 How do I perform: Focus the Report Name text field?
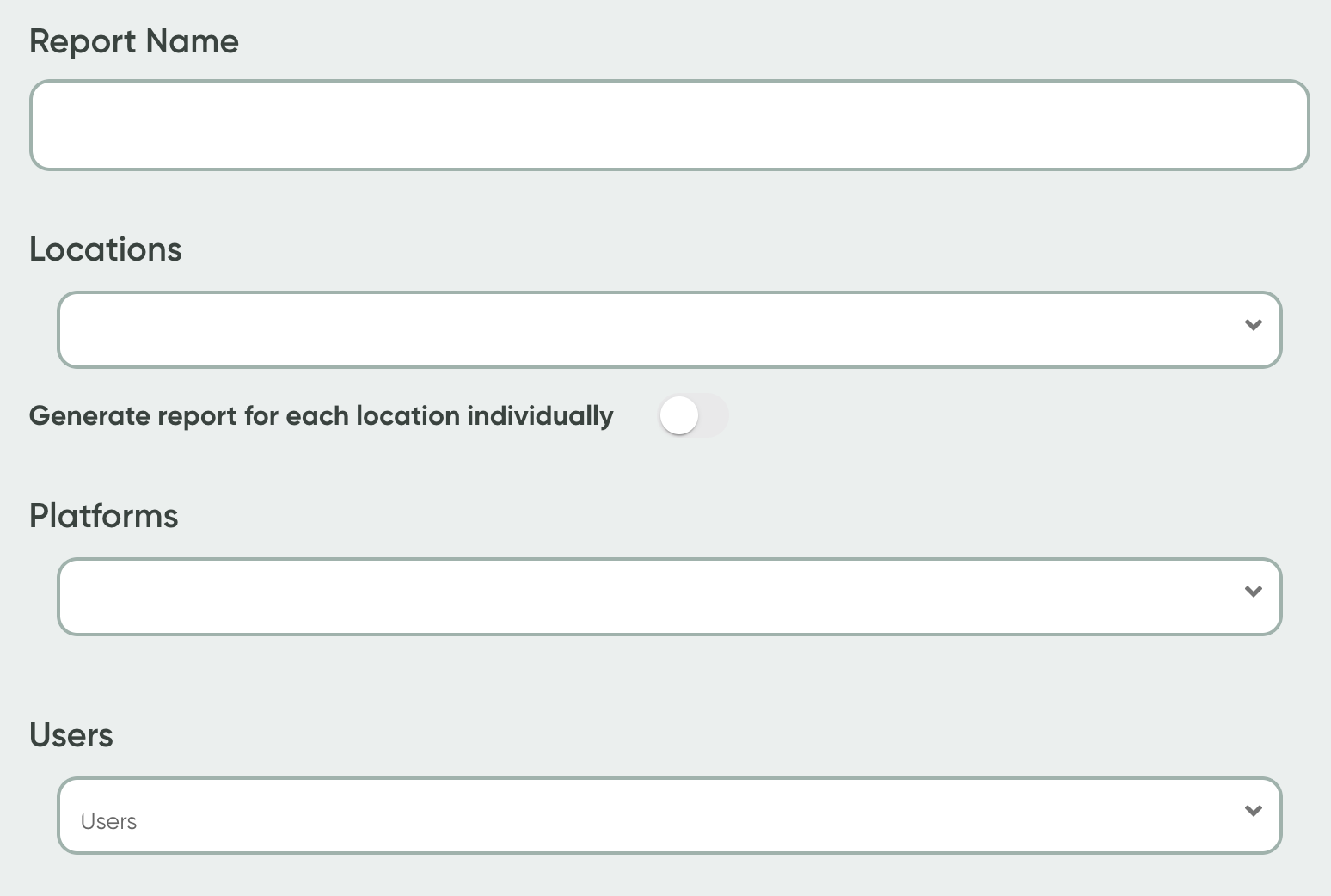669,126
